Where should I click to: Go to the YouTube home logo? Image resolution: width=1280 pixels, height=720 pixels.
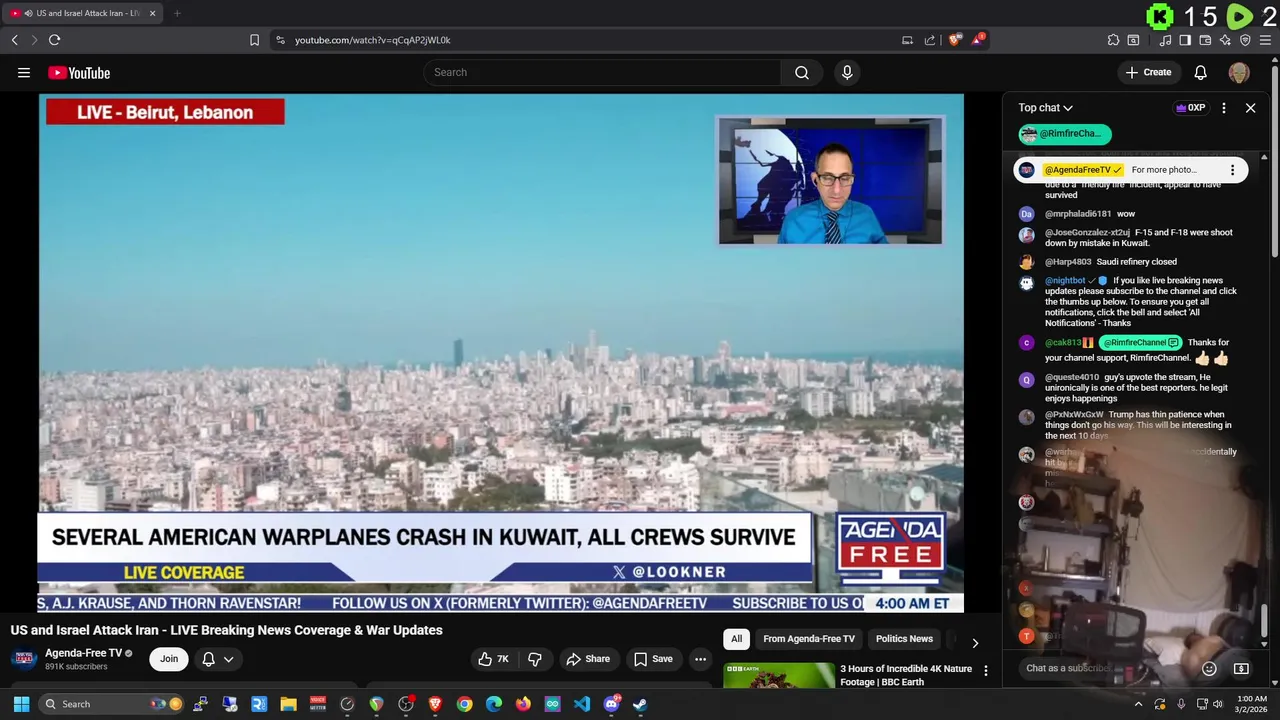coord(79,73)
